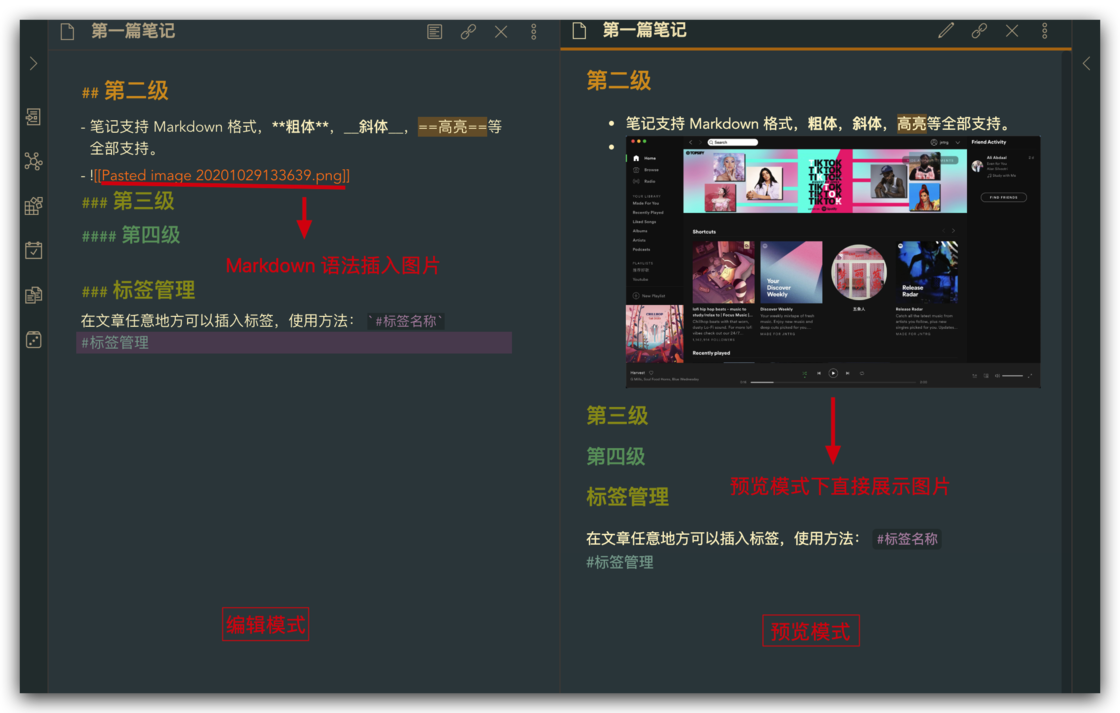The width and height of the screenshot is (1120, 713).
Task: Click the '#### 第四级' heading in editor
Action: tap(131, 234)
